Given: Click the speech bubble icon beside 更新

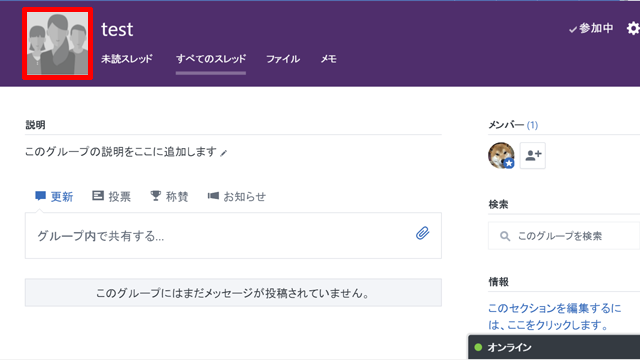Looking at the screenshot, I should [40, 196].
